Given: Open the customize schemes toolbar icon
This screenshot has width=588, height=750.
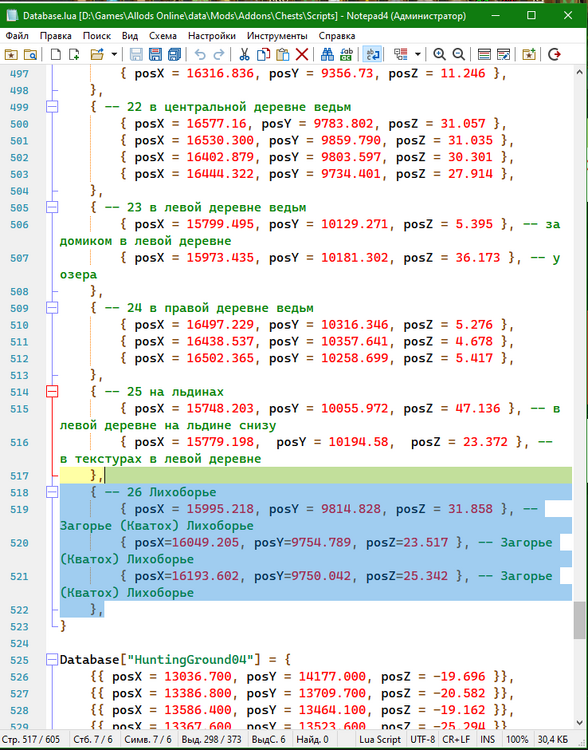Looking at the screenshot, I should [x=503, y=55].
